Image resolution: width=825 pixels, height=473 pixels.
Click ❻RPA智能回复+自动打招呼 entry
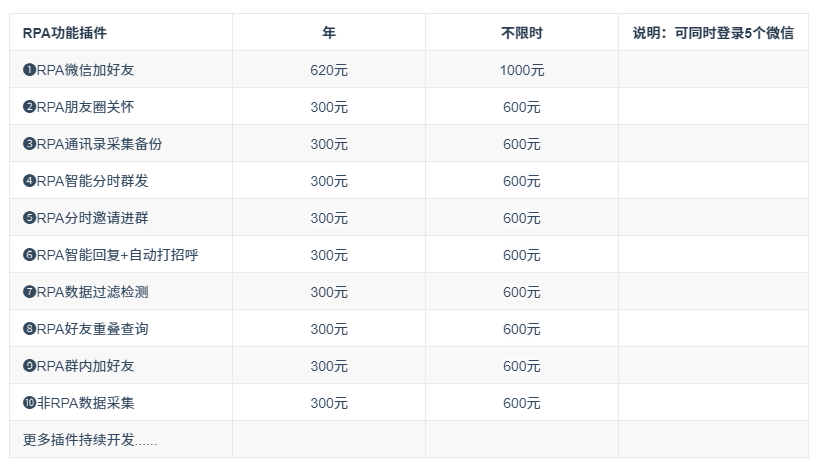pos(110,255)
